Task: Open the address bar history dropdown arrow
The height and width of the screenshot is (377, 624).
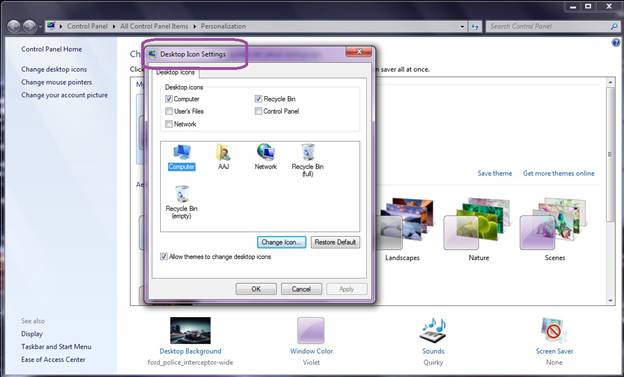Action: pos(462,27)
